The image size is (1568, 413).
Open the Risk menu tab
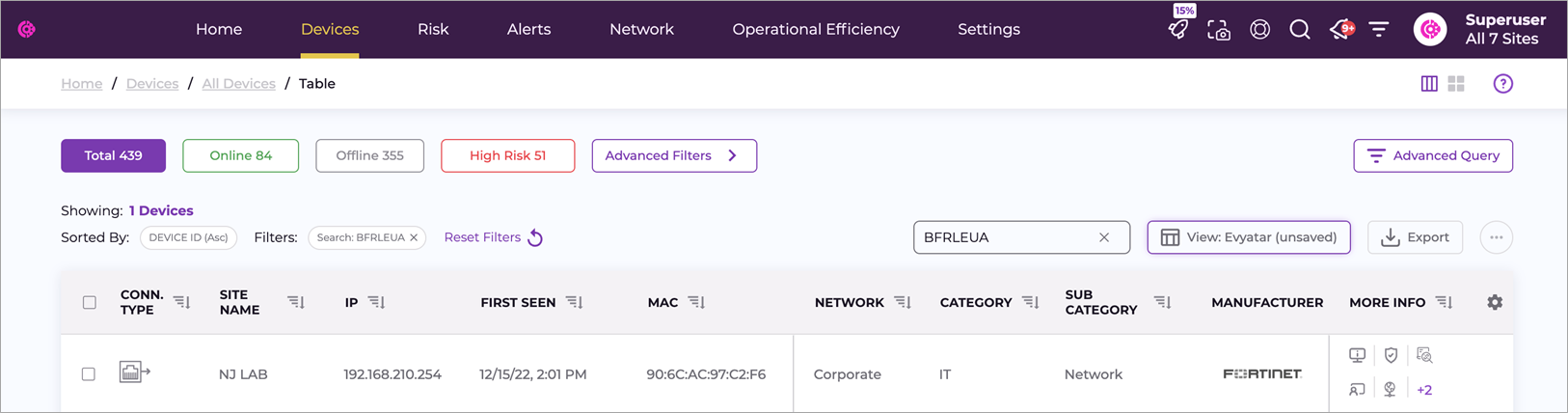pyautogui.click(x=433, y=29)
